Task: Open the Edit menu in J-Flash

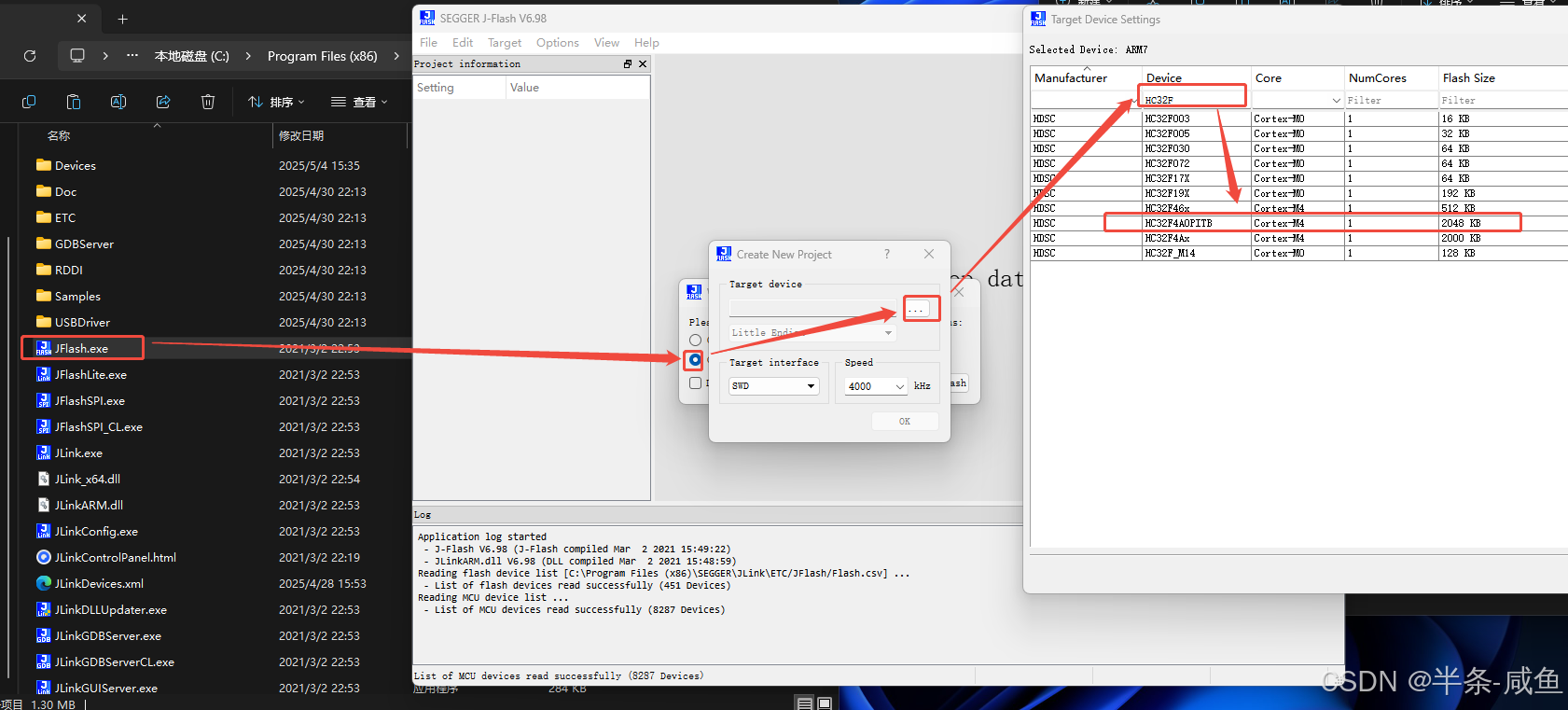Action: (463, 43)
